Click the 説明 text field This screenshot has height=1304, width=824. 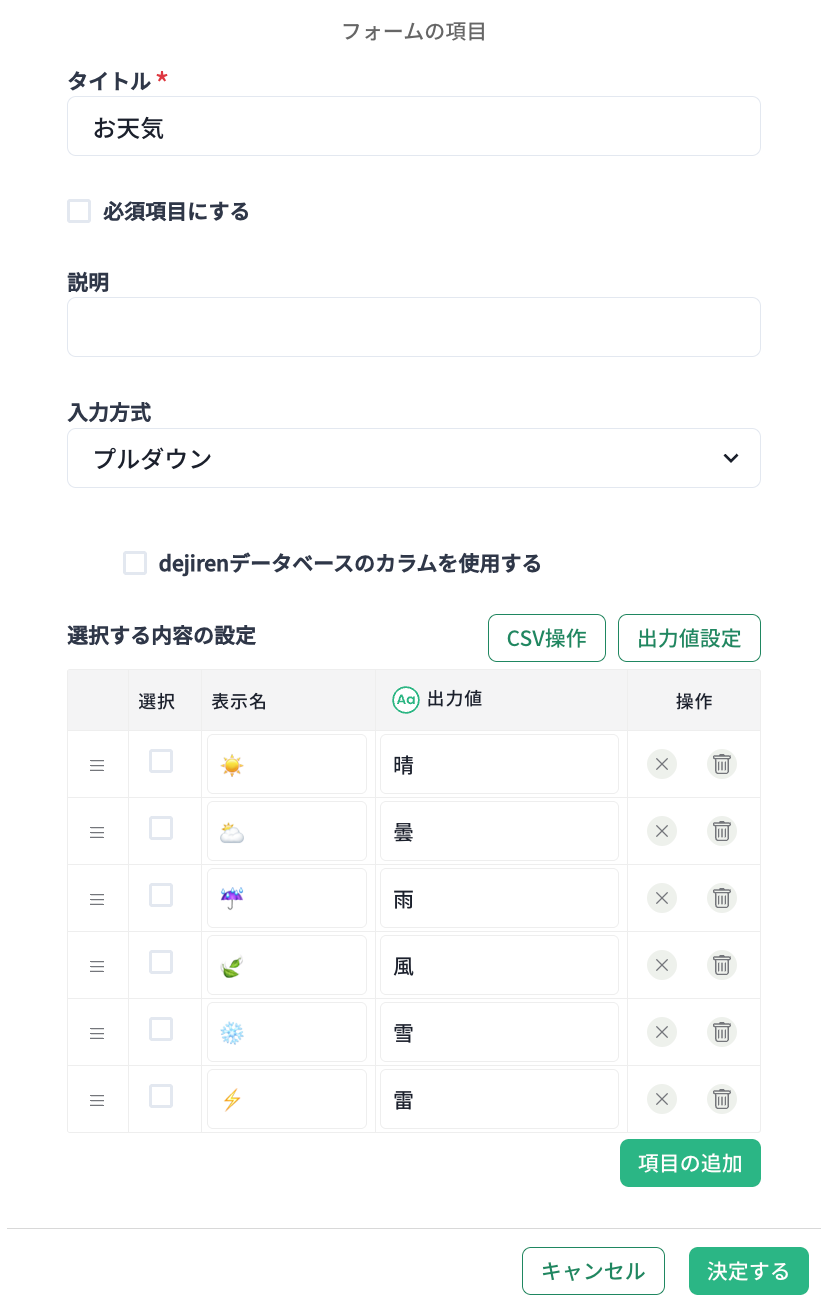(x=413, y=327)
